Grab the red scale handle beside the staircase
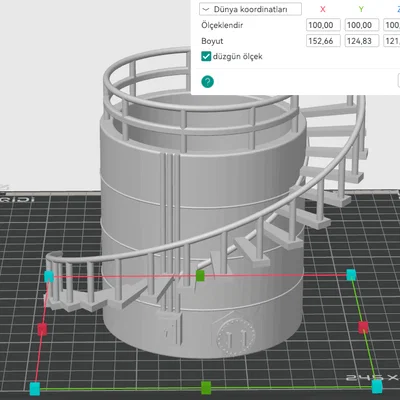The image size is (400, 400). 42,329
